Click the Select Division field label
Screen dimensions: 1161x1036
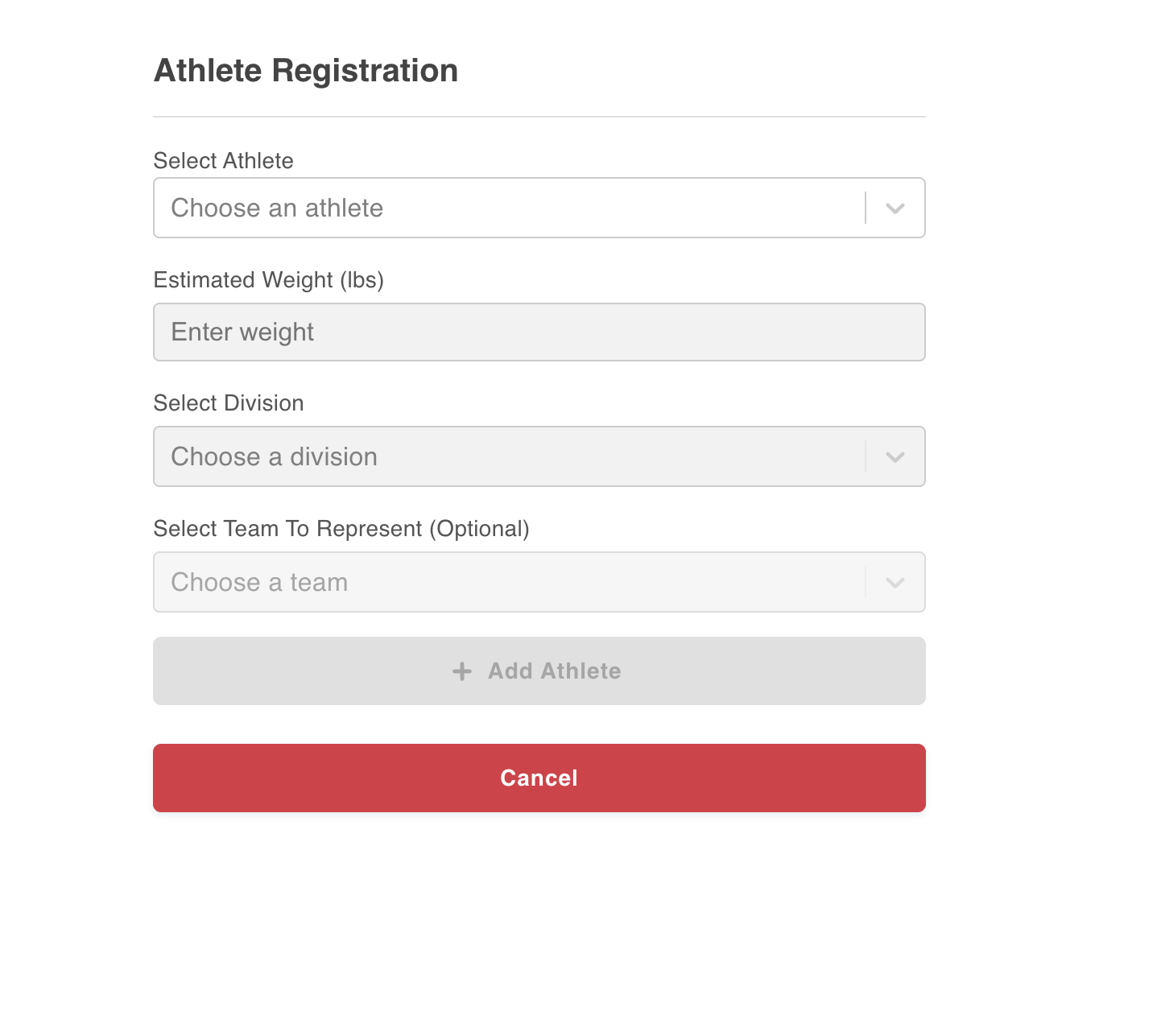(229, 403)
